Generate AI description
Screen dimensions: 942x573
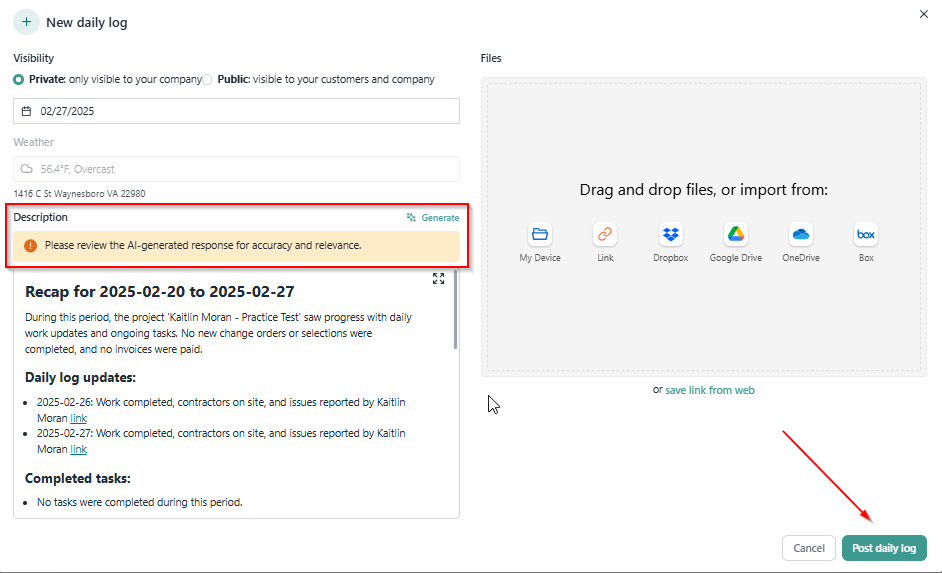pyautogui.click(x=433, y=217)
